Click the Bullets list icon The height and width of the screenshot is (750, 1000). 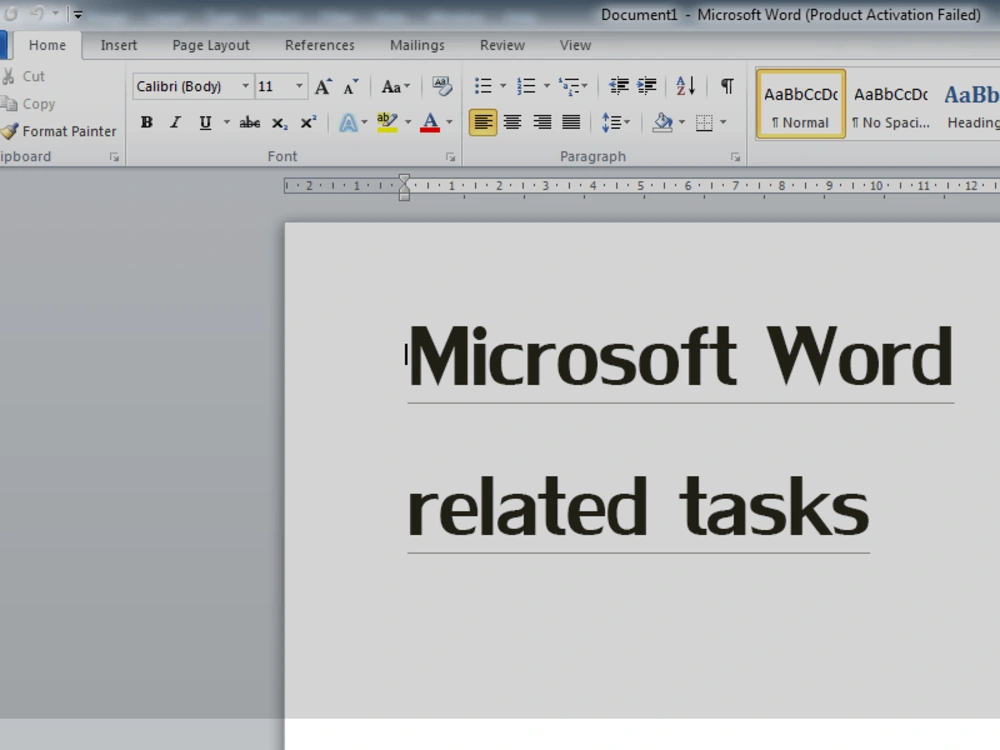[x=483, y=86]
